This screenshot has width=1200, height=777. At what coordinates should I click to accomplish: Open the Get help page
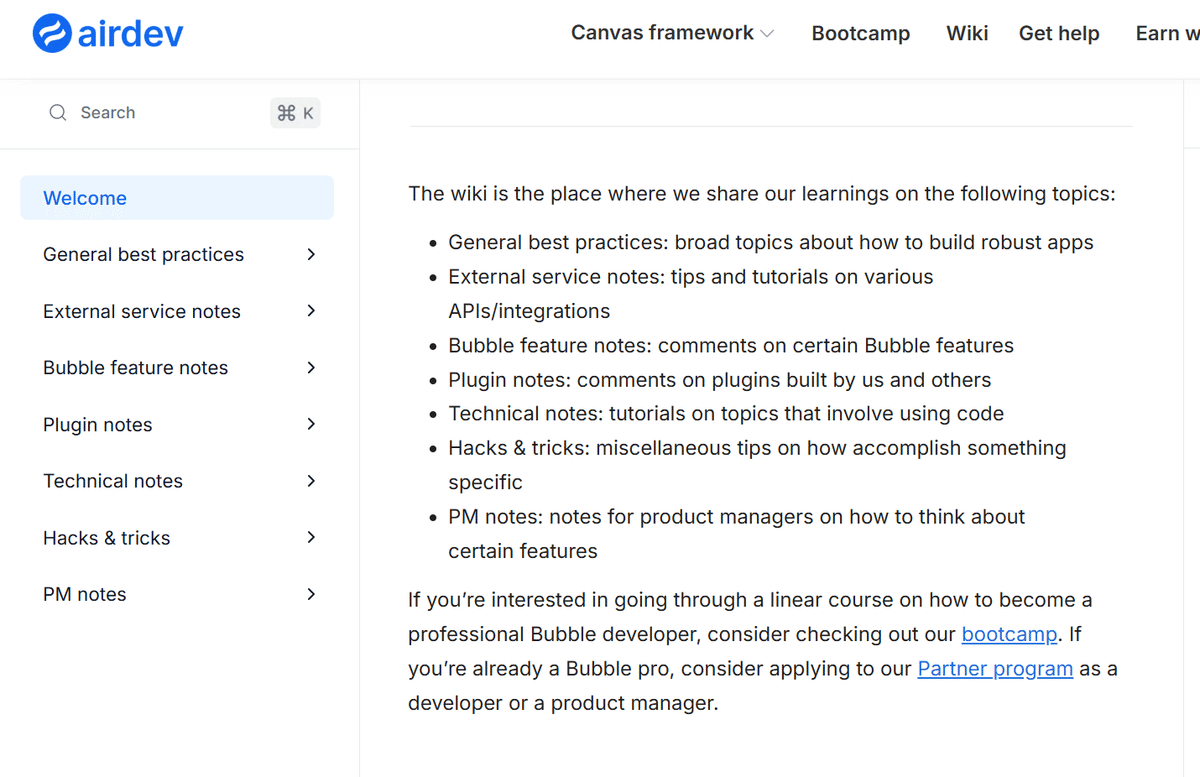click(1059, 34)
